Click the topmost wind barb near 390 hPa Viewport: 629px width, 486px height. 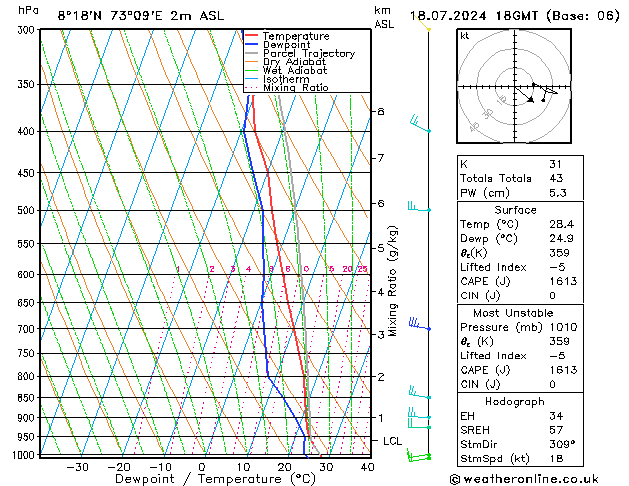(x=418, y=125)
